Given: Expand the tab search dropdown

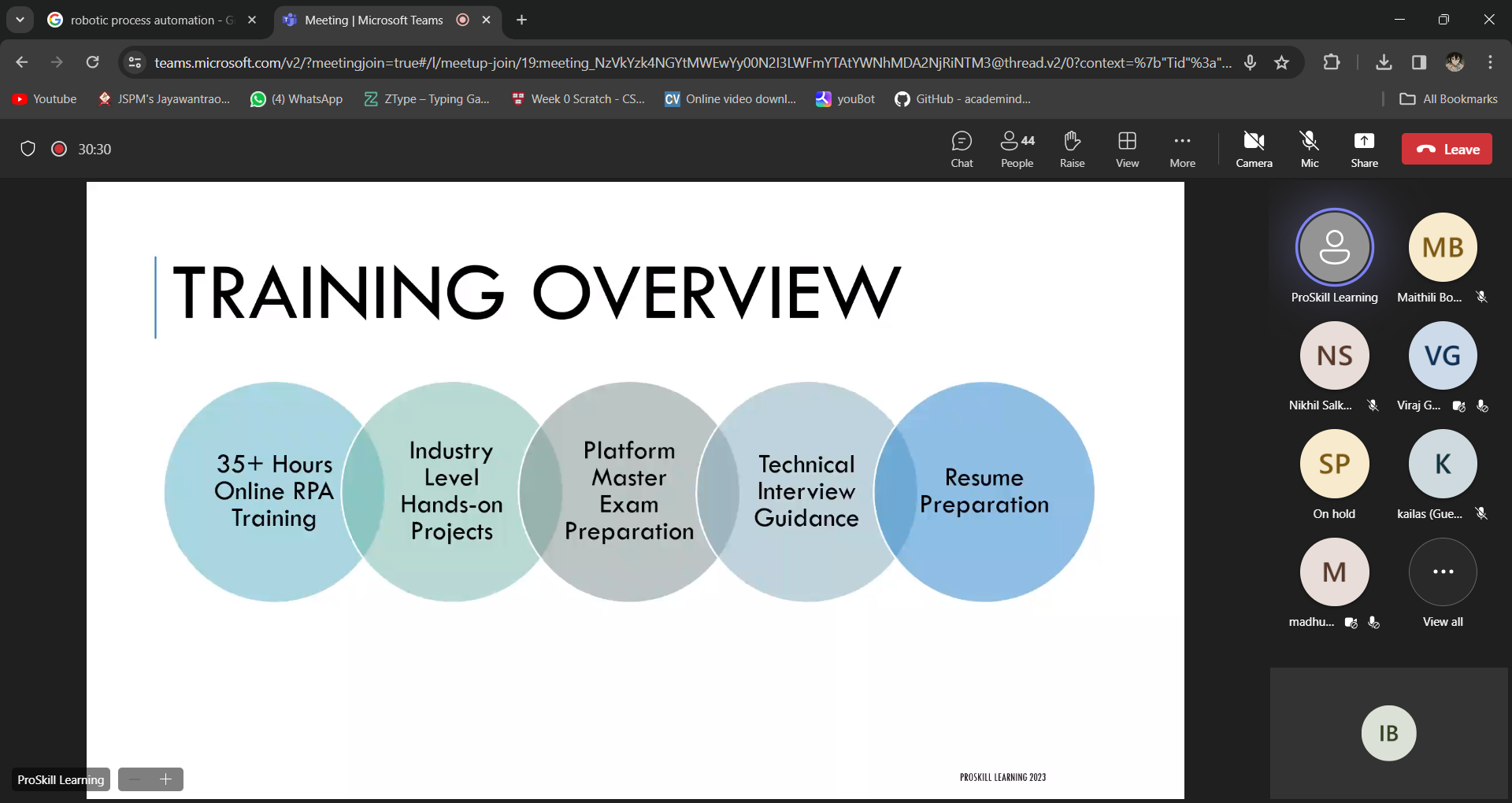Looking at the screenshot, I should [20, 20].
